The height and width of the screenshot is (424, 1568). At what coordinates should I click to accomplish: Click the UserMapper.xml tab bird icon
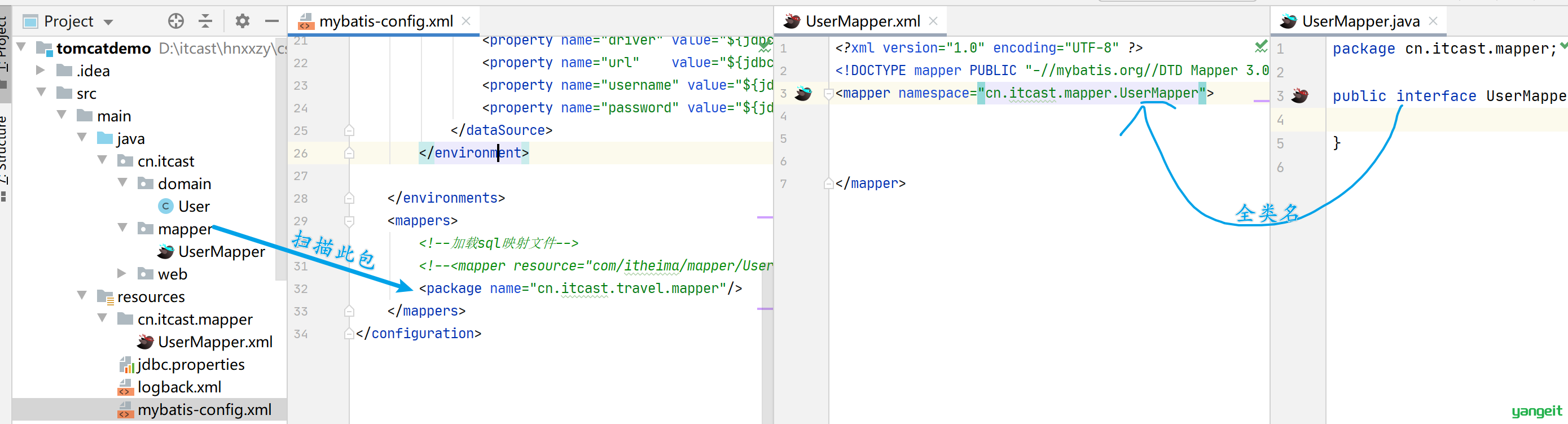click(x=792, y=21)
